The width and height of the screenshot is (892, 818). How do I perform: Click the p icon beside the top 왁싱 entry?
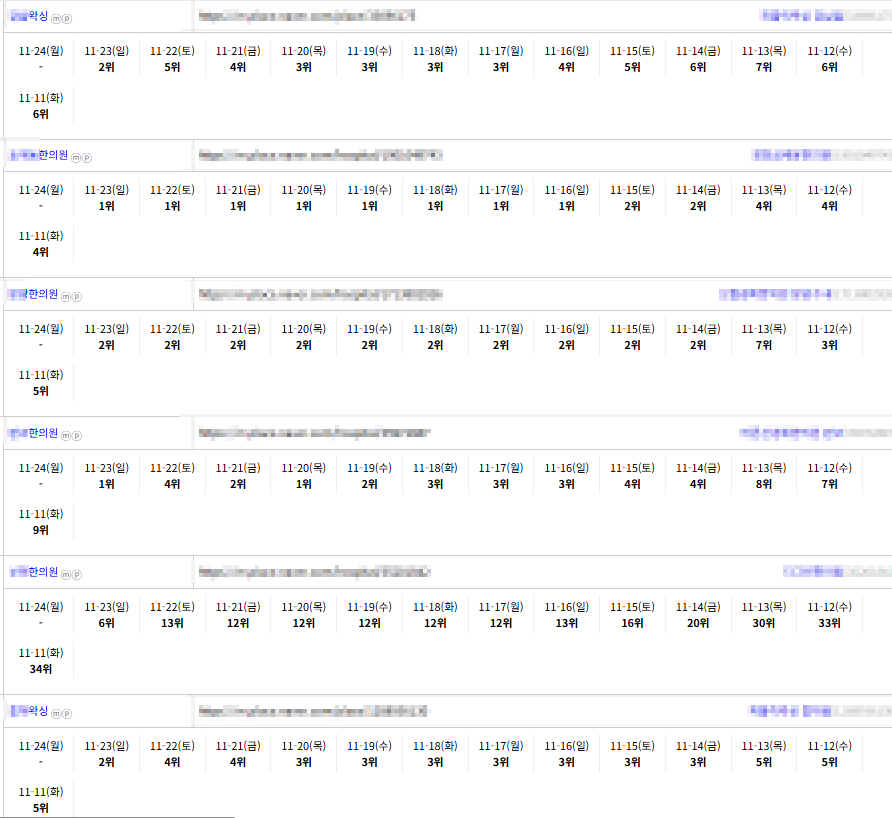[67, 19]
